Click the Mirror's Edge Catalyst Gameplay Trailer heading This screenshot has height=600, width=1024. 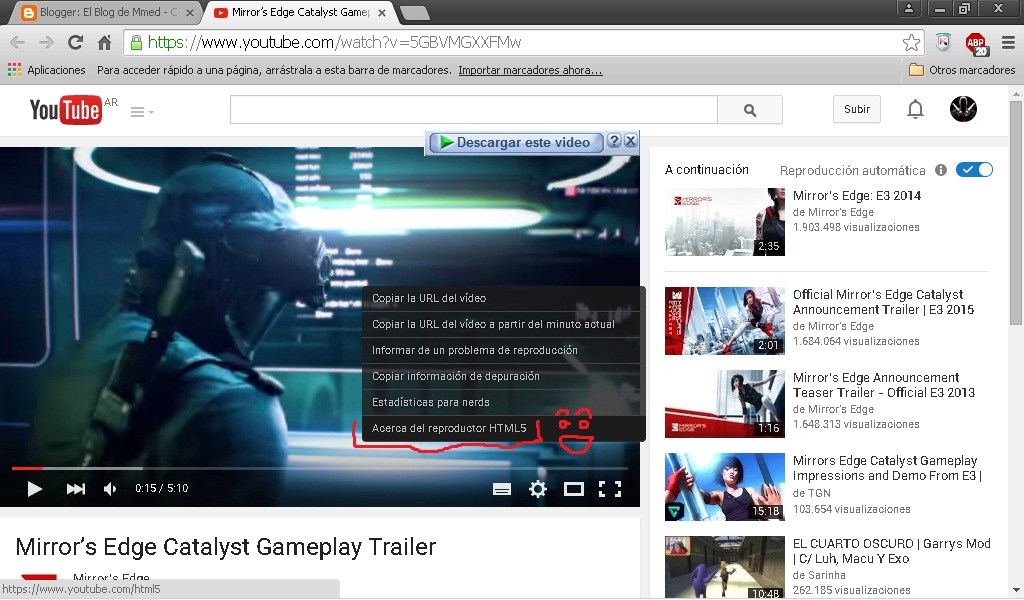point(225,547)
